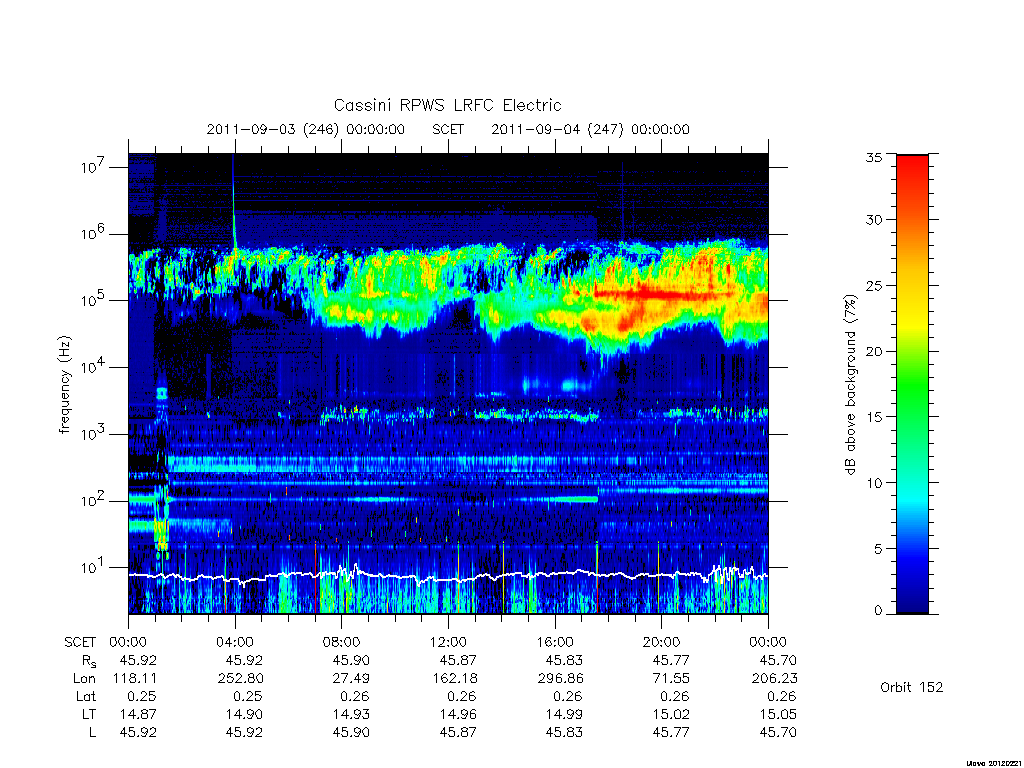Click longitude value 162.18
The width and height of the screenshot is (1024, 768).
click(455, 679)
